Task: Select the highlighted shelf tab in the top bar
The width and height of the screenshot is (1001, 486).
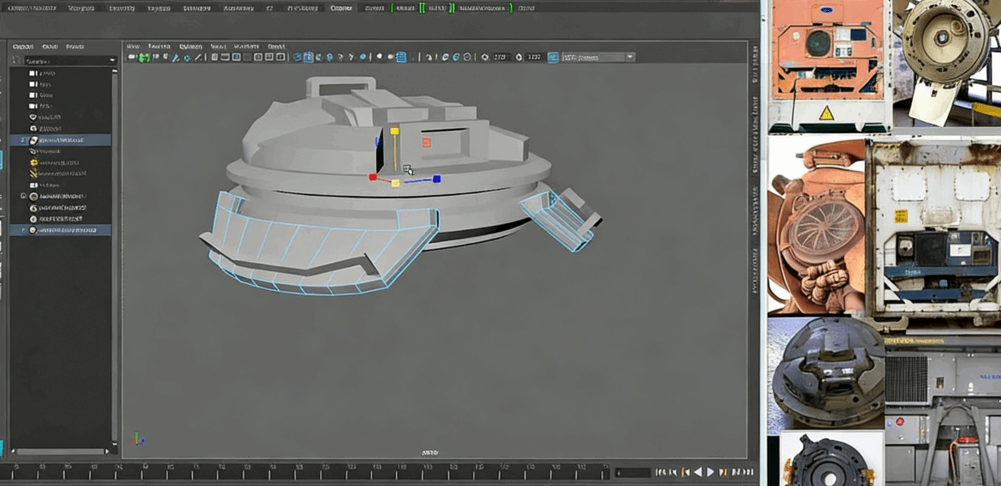Action: 341,7
